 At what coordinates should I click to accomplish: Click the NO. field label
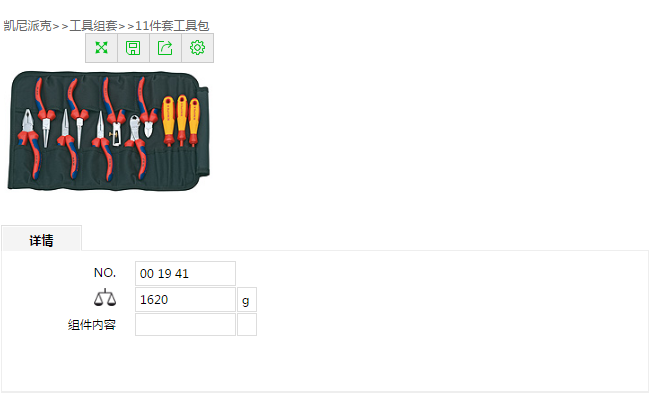click(x=105, y=273)
